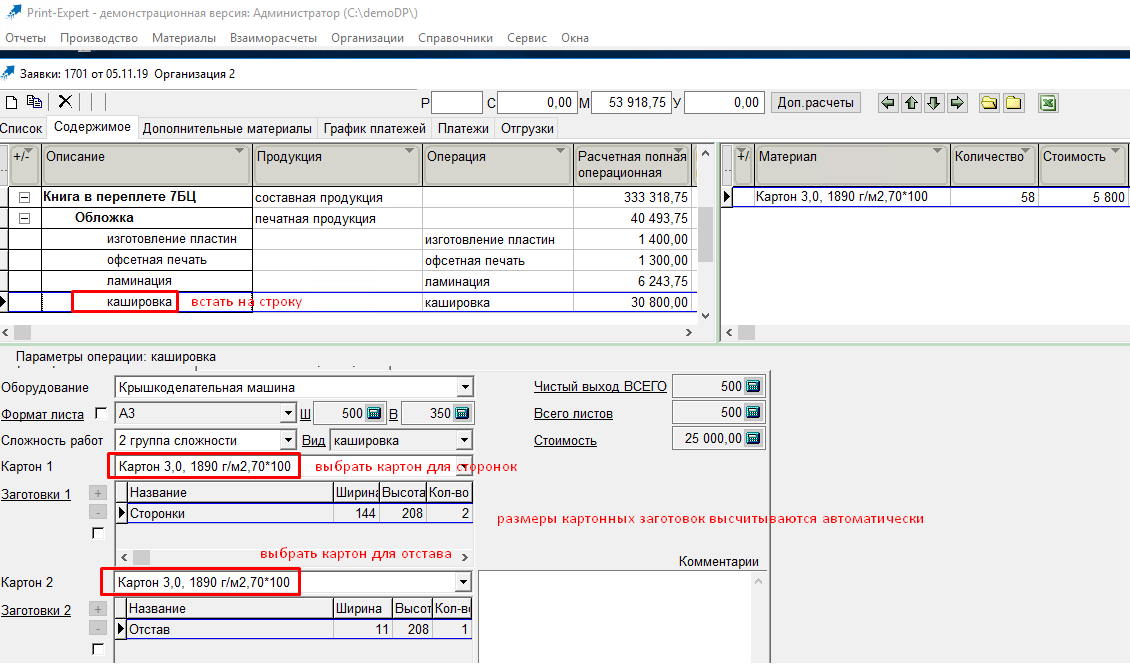Toggle the Формат листа checkbox
This screenshot has width=1130, height=665.
point(100,413)
